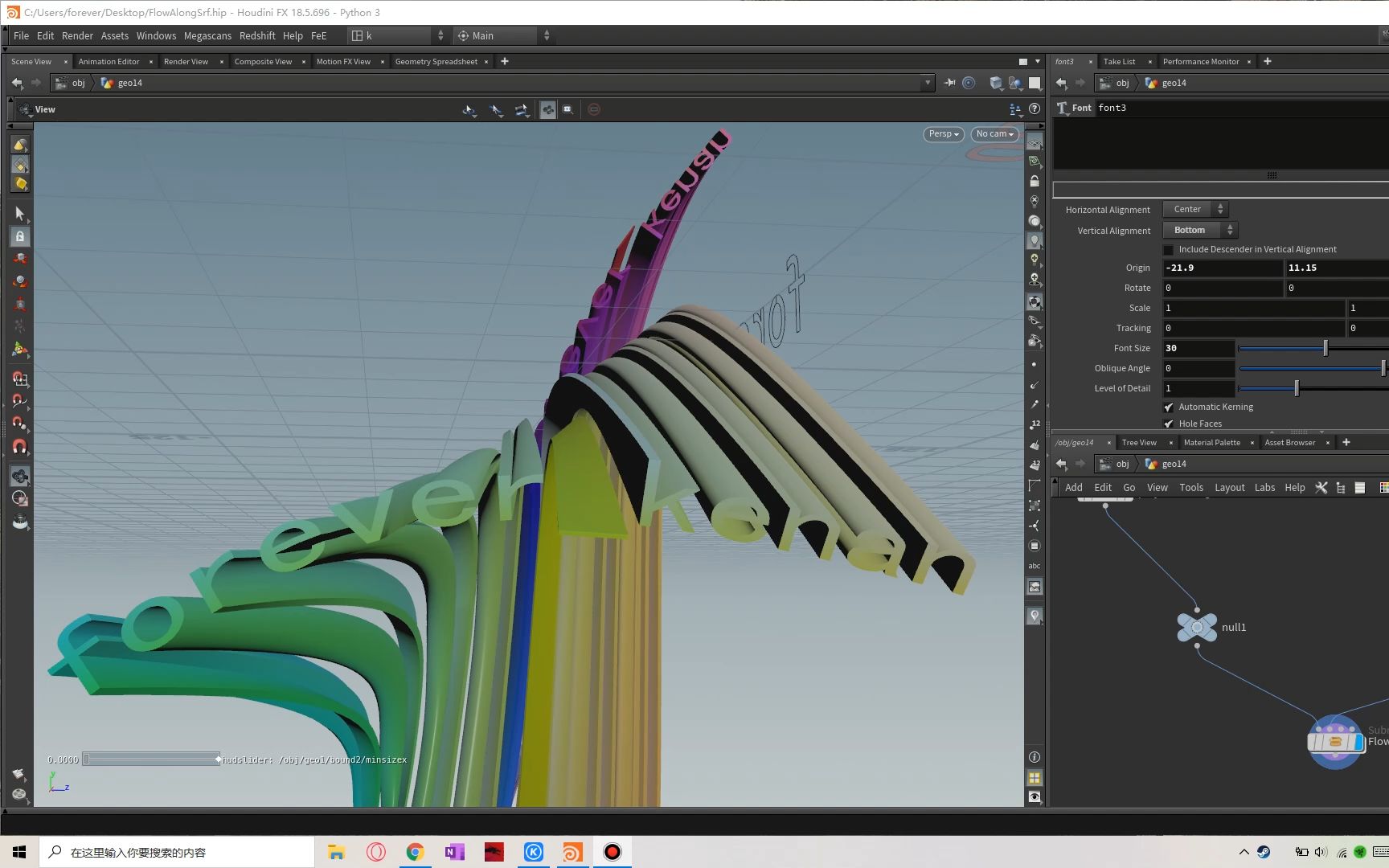Image resolution: width=1389 pixels, height=868 pixels.
Task: Open the Persp view dropdown
Action: tap(942, 134)
